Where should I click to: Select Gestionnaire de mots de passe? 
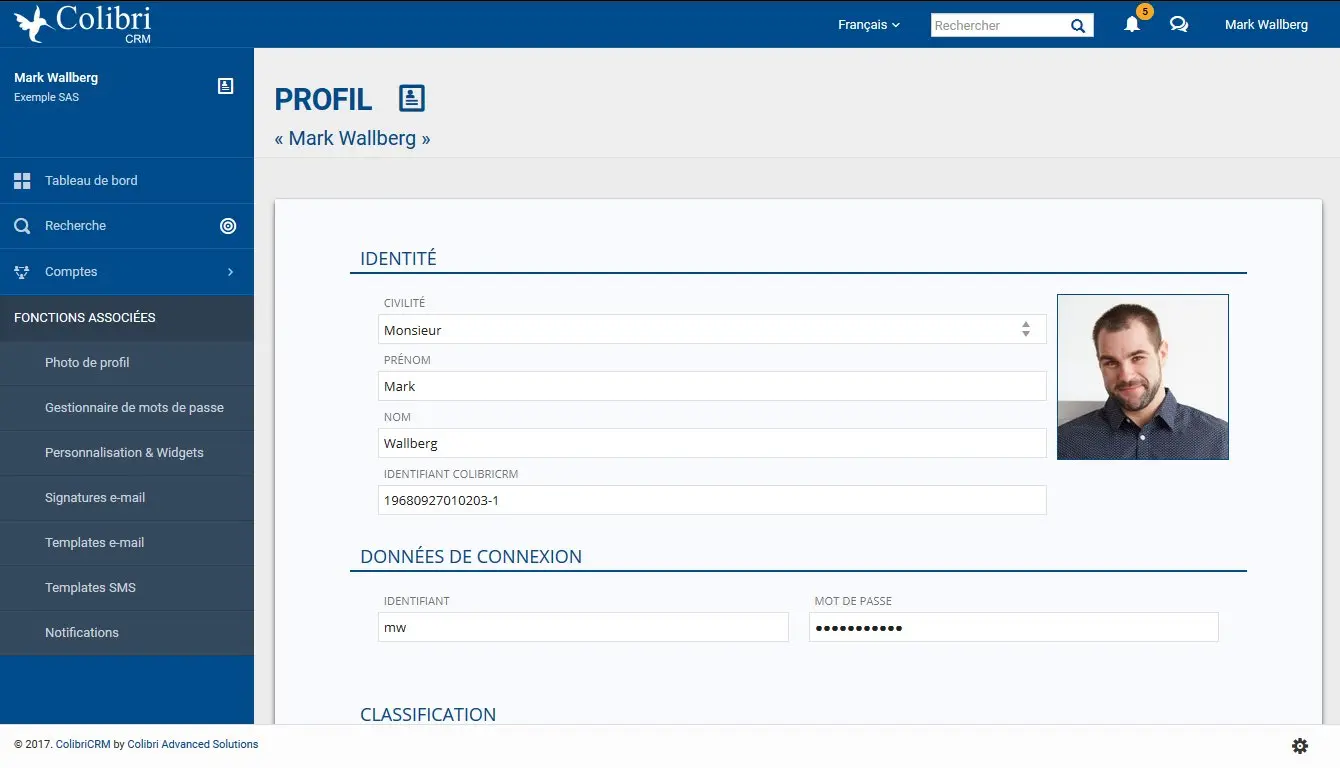[x=134, y=408]
